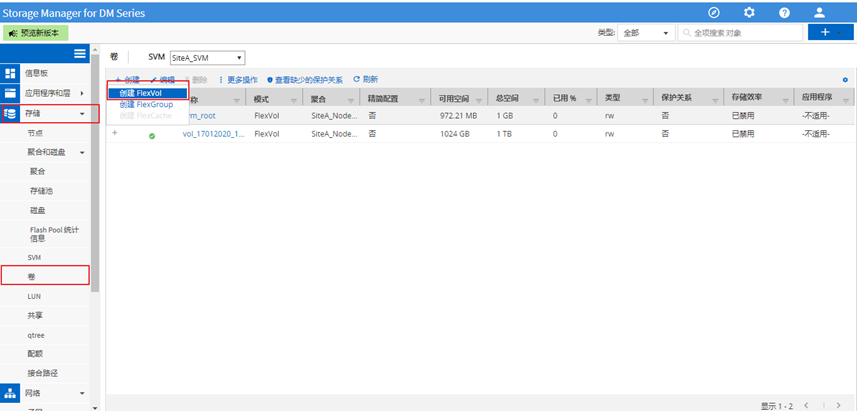Open the SVM SiteA_SVM dropdown
The image size is (857, 411).
pos(206,58)
